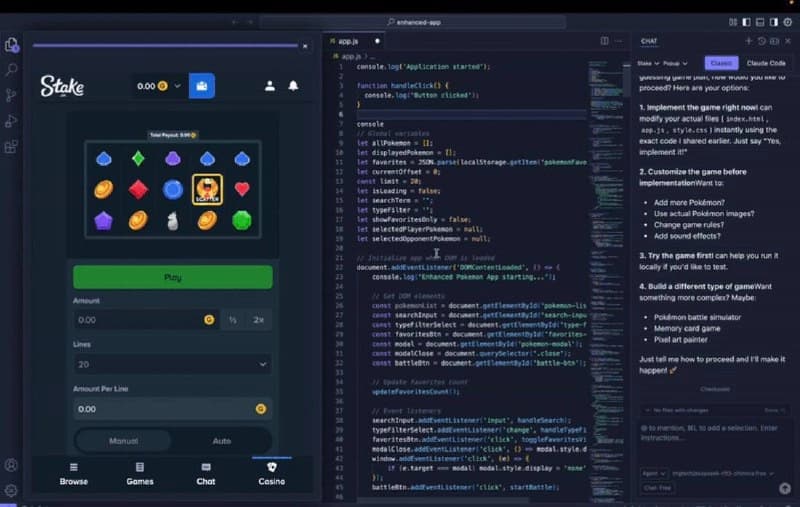
Task: Click the app.js breadcrumb
Action: click(x=351, y=56)
